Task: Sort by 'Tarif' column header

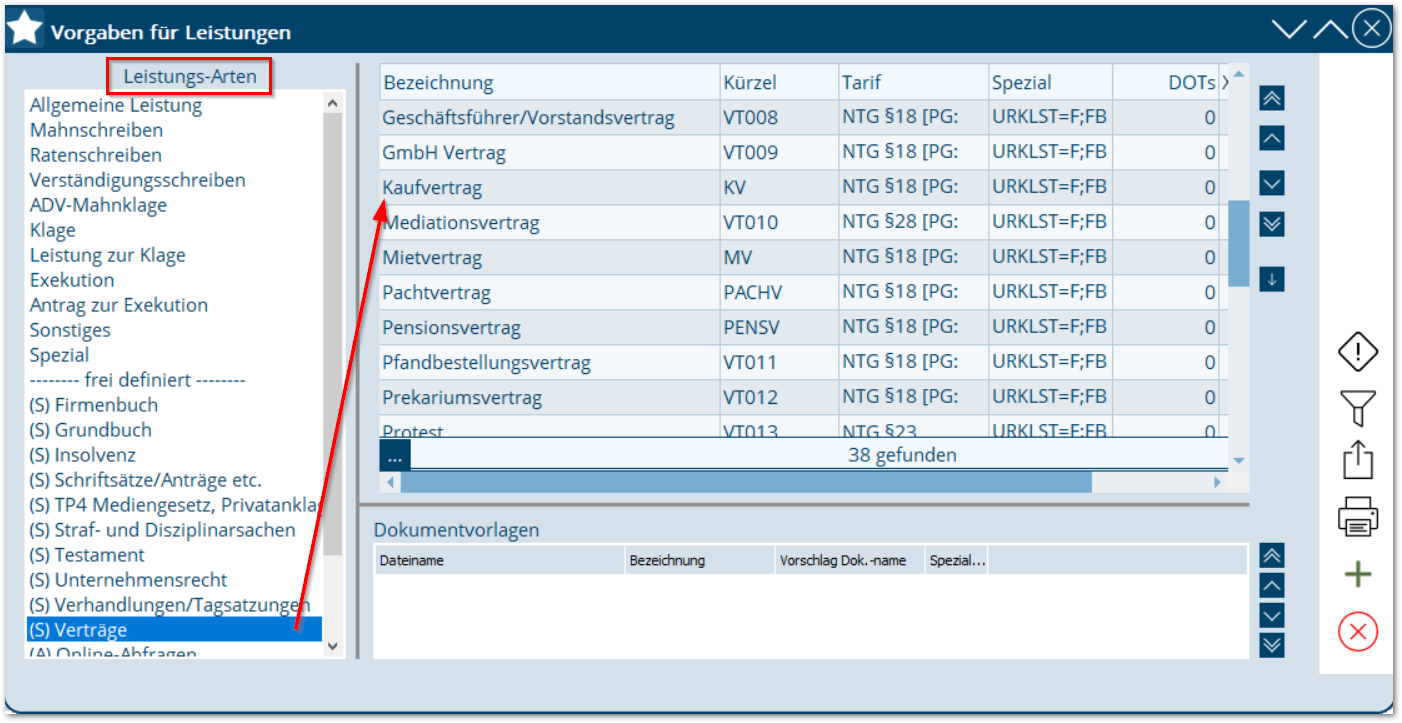Action: pos(914,82)
